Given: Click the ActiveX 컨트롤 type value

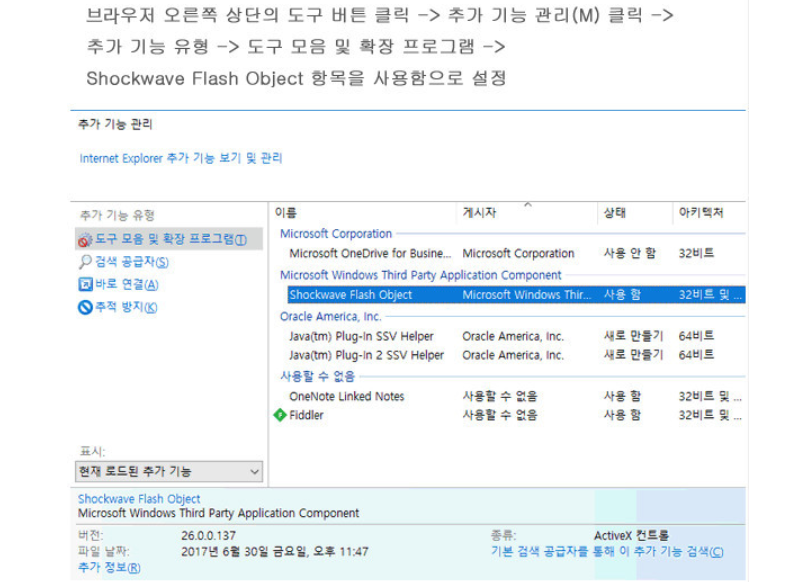Looking at the screenshot, I should (631, 536).
